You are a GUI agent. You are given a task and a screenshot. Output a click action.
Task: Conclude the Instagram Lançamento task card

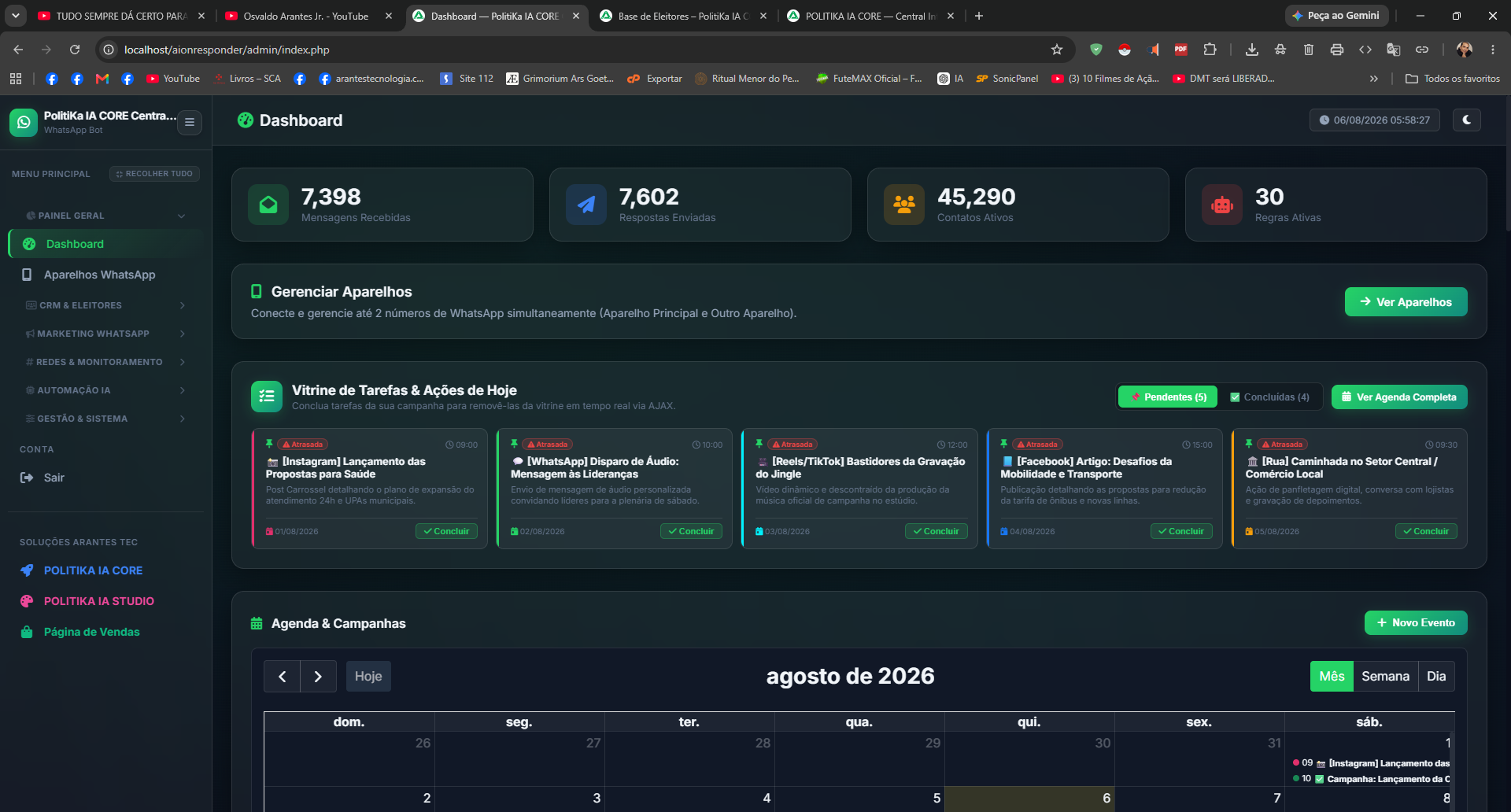[x=446, y=531]
